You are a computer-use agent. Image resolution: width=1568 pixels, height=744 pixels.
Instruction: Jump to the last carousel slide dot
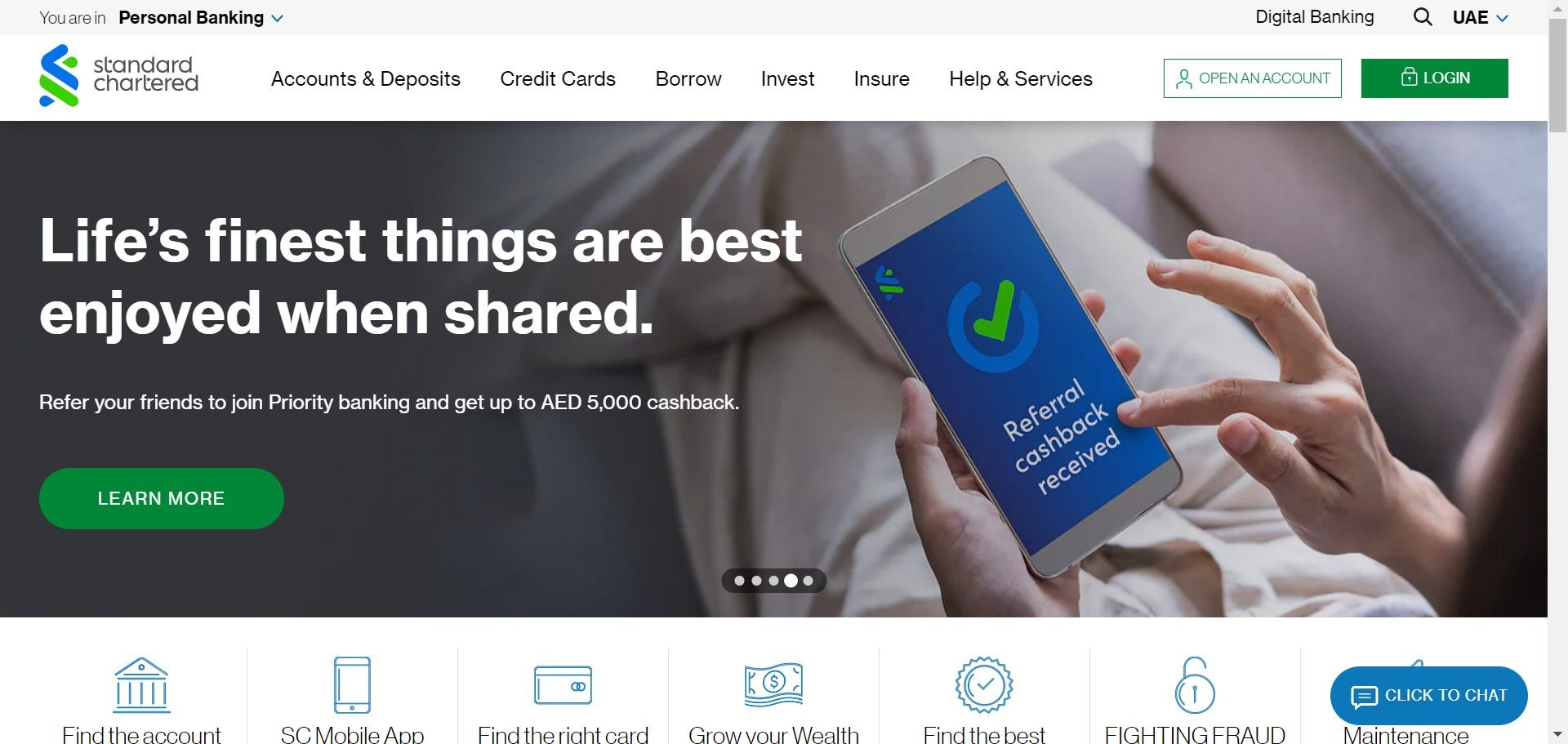[x=808, y=581]
